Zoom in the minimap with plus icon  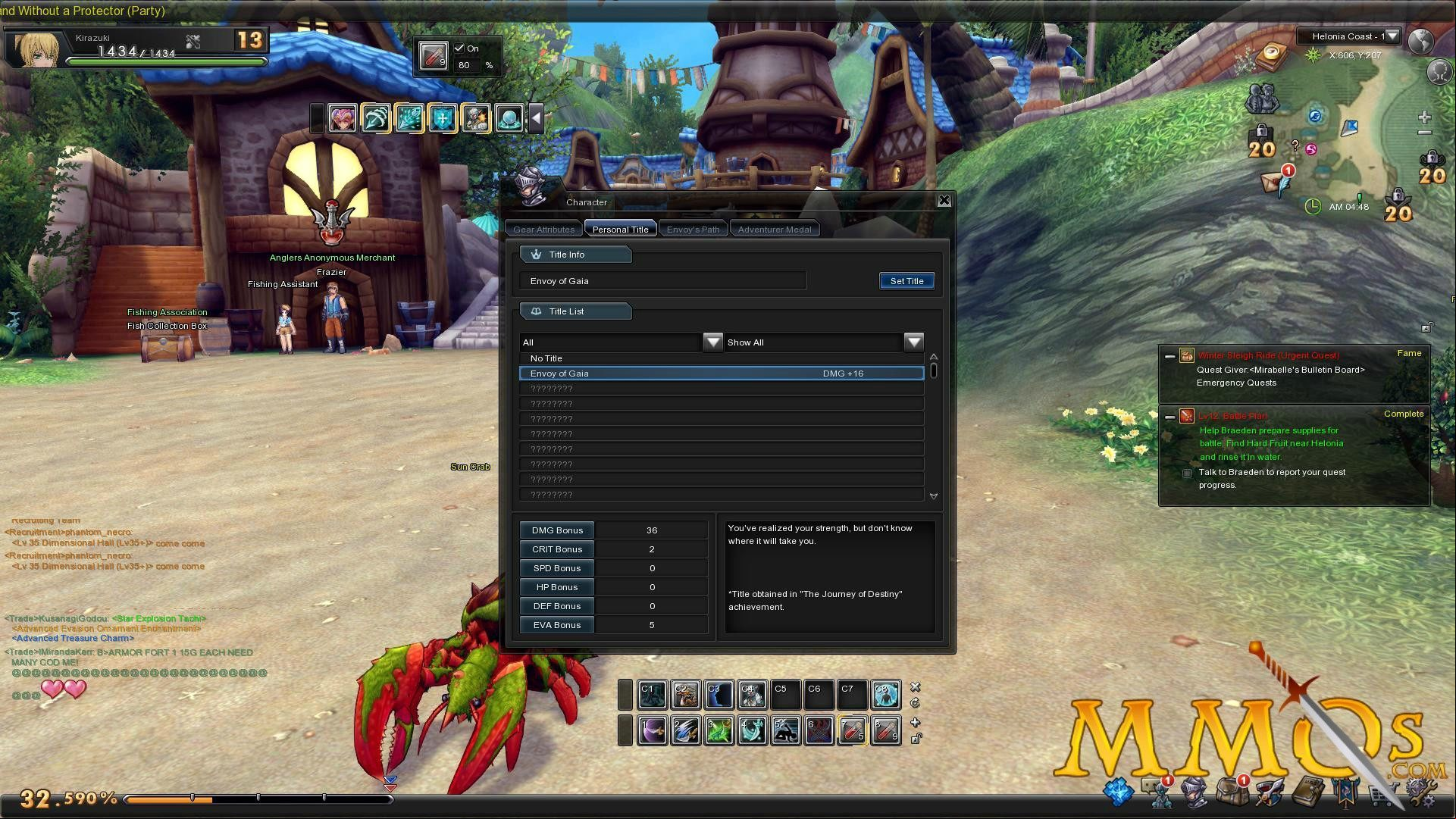point(1425,117)
